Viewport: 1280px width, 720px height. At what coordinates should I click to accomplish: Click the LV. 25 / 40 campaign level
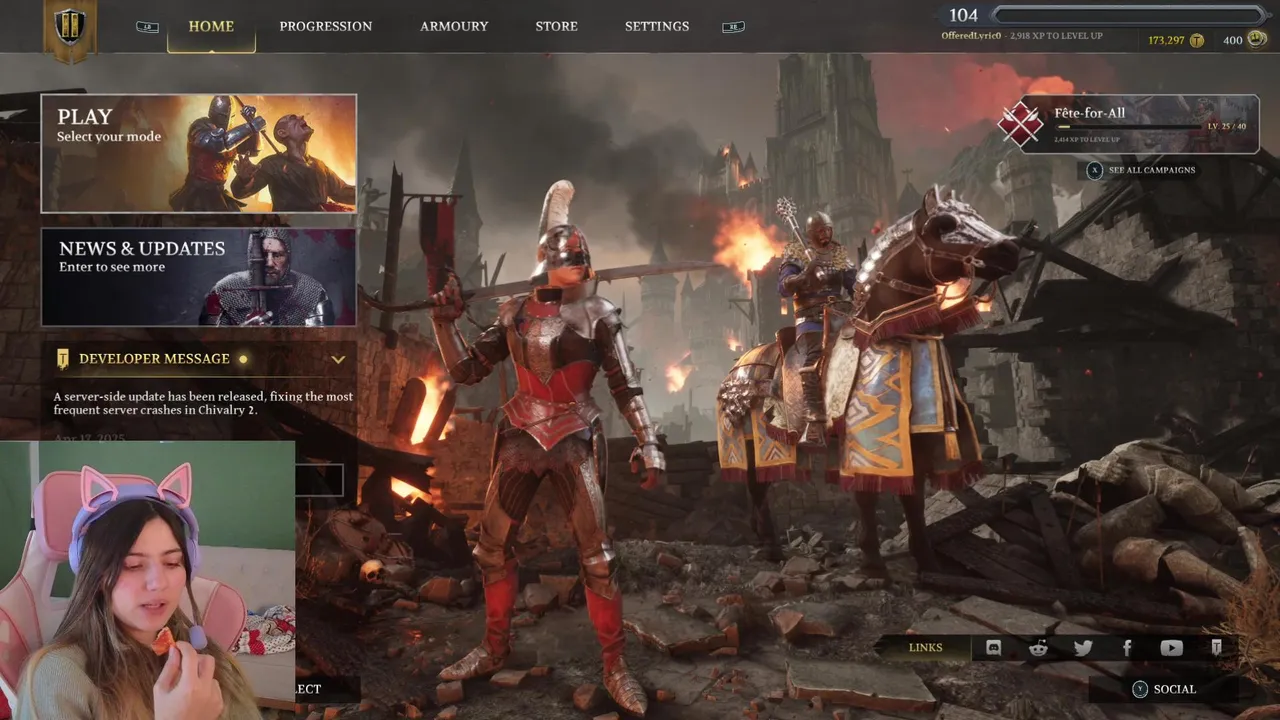point(1226,127)
